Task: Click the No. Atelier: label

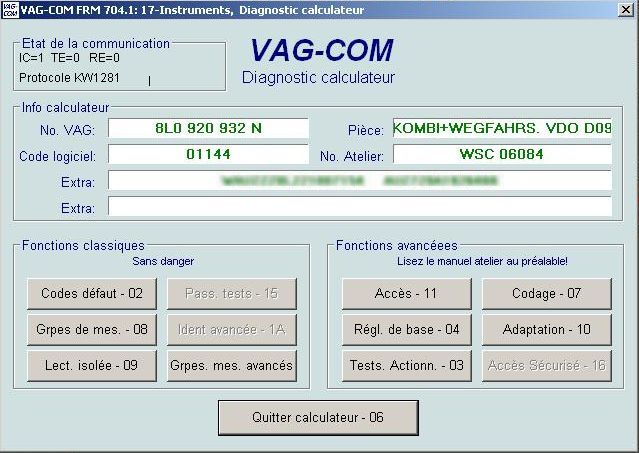Action: coord(352,156)
